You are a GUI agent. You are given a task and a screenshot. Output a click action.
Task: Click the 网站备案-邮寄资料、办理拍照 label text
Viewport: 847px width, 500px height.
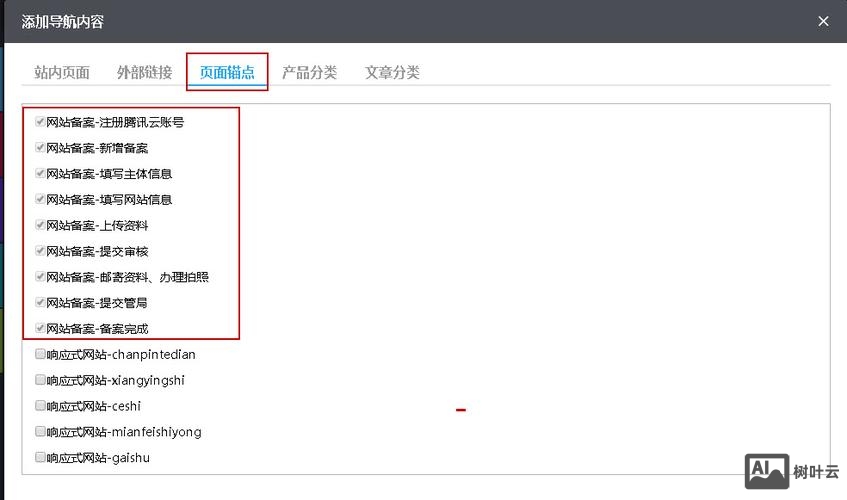(x=127, y=277)
